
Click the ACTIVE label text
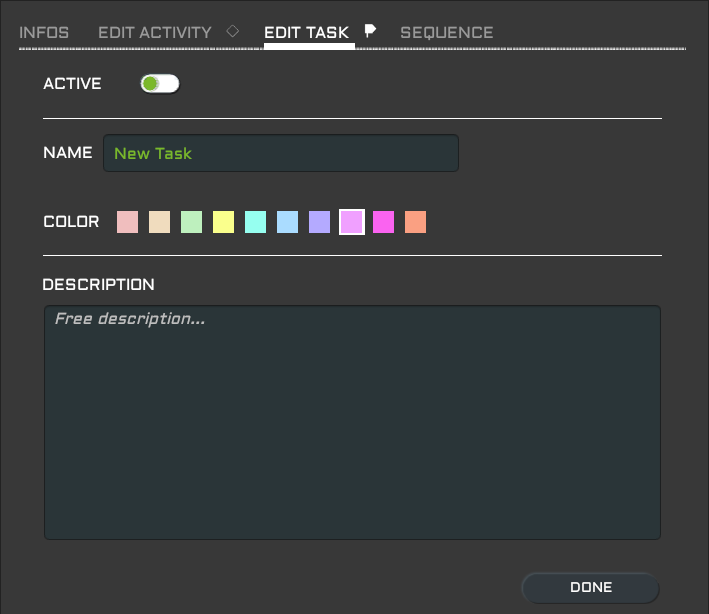coord(72,84)
